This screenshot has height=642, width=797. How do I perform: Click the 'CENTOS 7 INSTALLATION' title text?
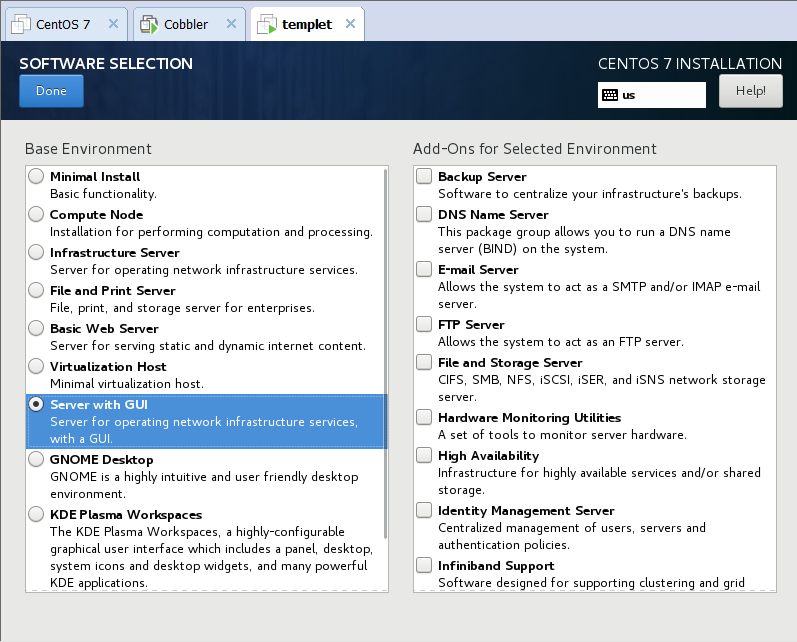690,64
